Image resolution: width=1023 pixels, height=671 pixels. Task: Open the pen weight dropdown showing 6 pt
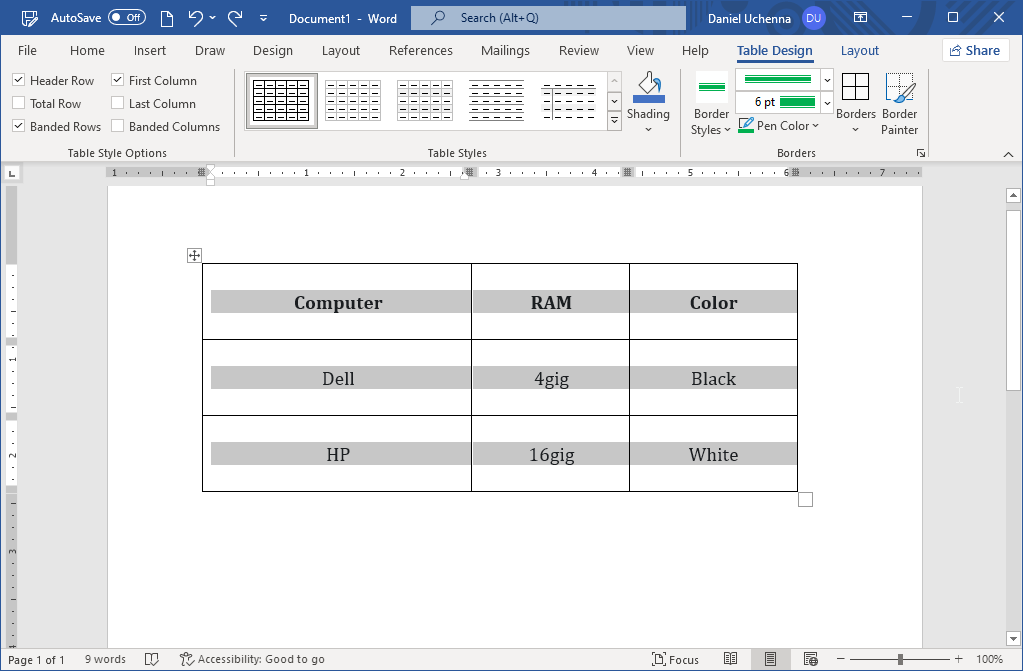coord(826,103)
